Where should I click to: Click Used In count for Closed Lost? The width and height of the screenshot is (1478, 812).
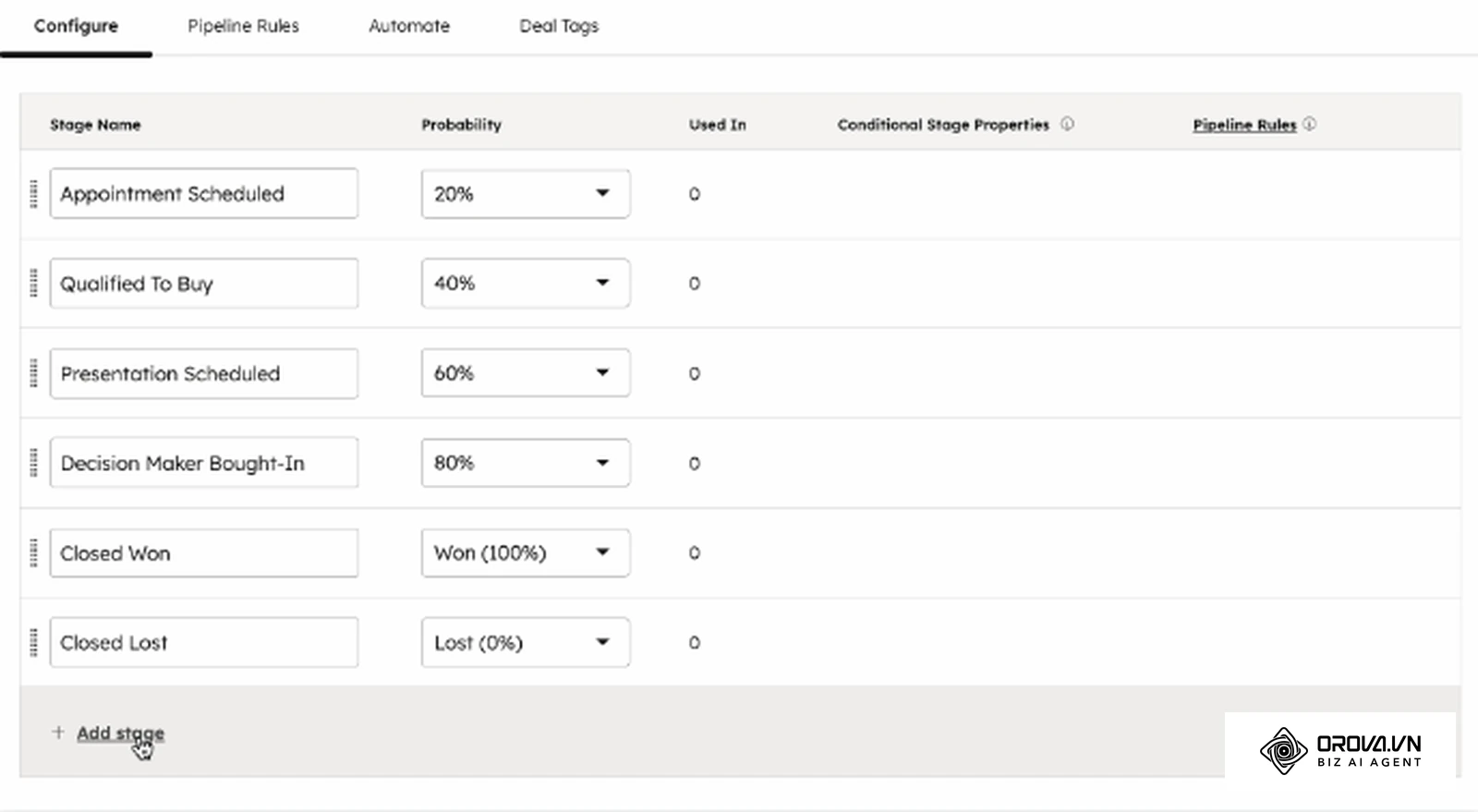[x=695, y=642]
